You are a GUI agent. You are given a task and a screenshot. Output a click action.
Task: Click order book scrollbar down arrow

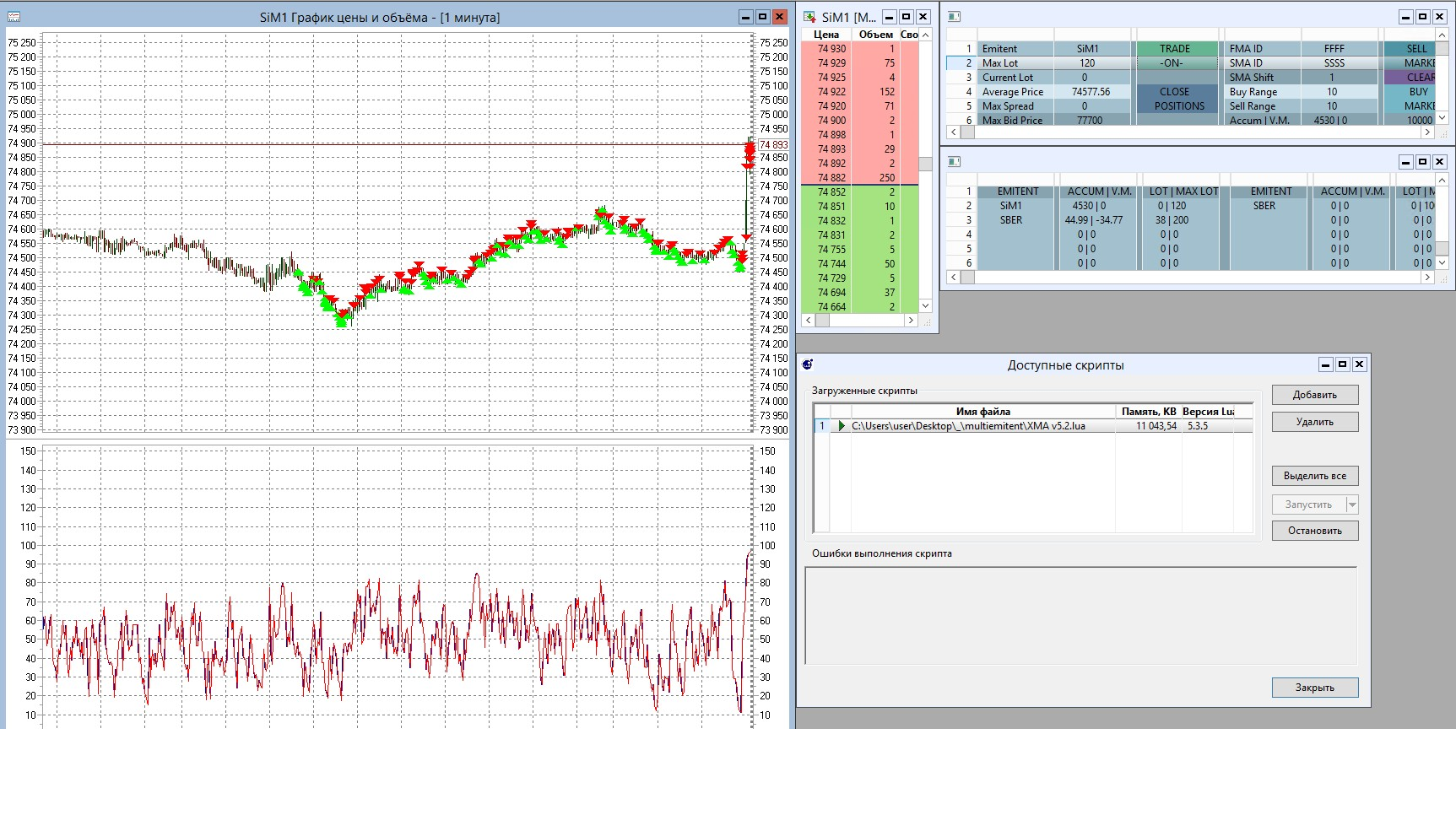coord(925,306)
